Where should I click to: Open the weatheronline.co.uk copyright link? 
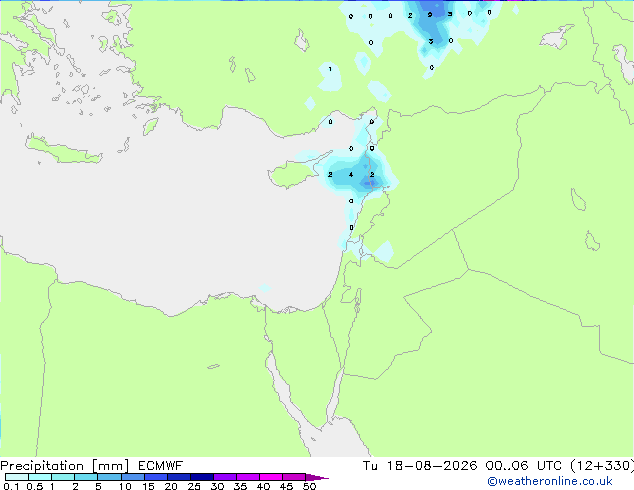[x=550, y=481]
